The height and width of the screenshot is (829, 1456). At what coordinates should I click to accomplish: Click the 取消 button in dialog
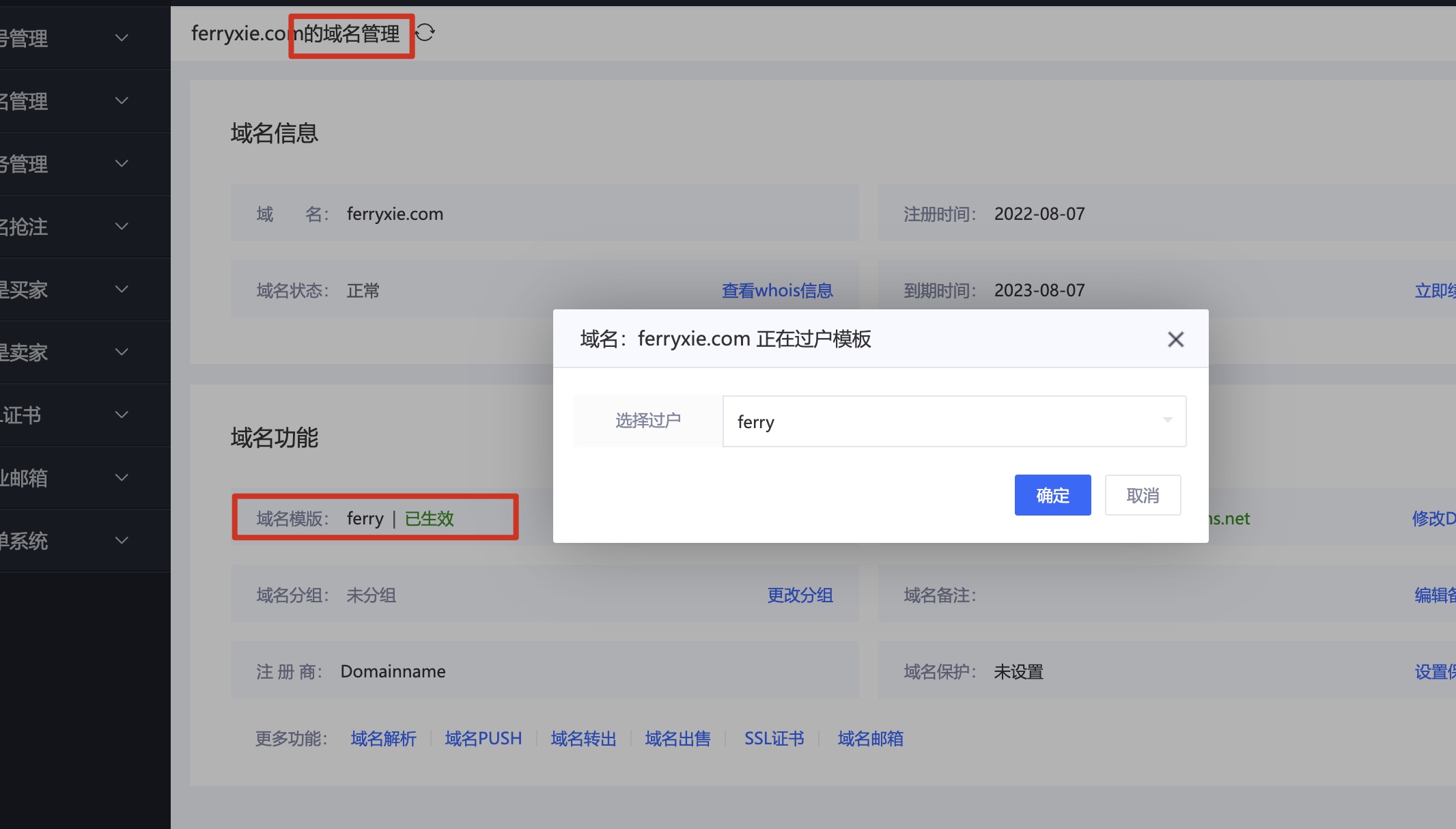[1143, 495]
